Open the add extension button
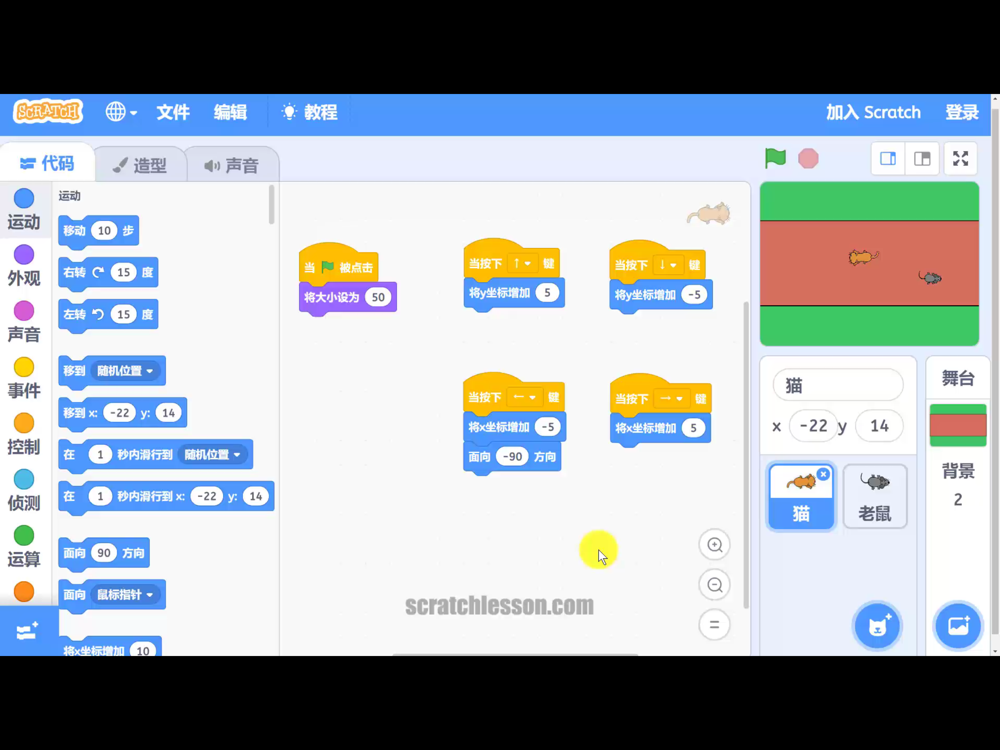1000x750 pixels. pos(27,631)
